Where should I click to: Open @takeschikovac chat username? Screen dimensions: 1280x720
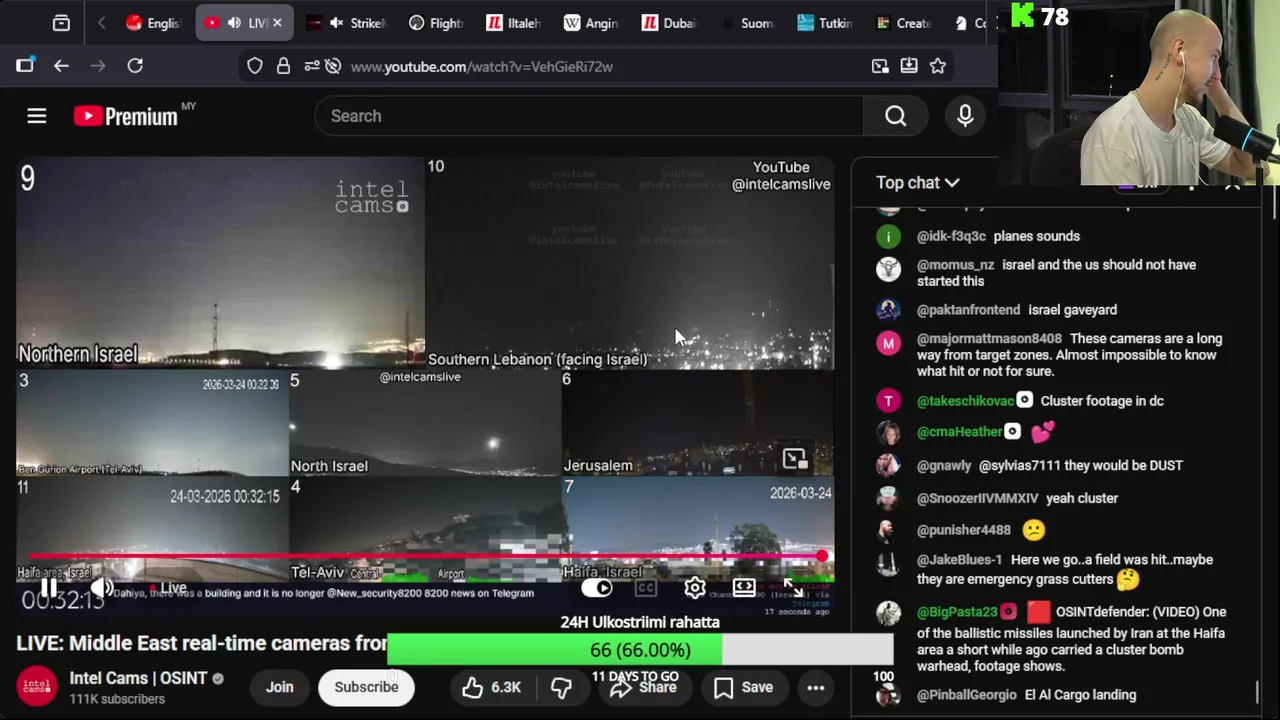[965, 401]
